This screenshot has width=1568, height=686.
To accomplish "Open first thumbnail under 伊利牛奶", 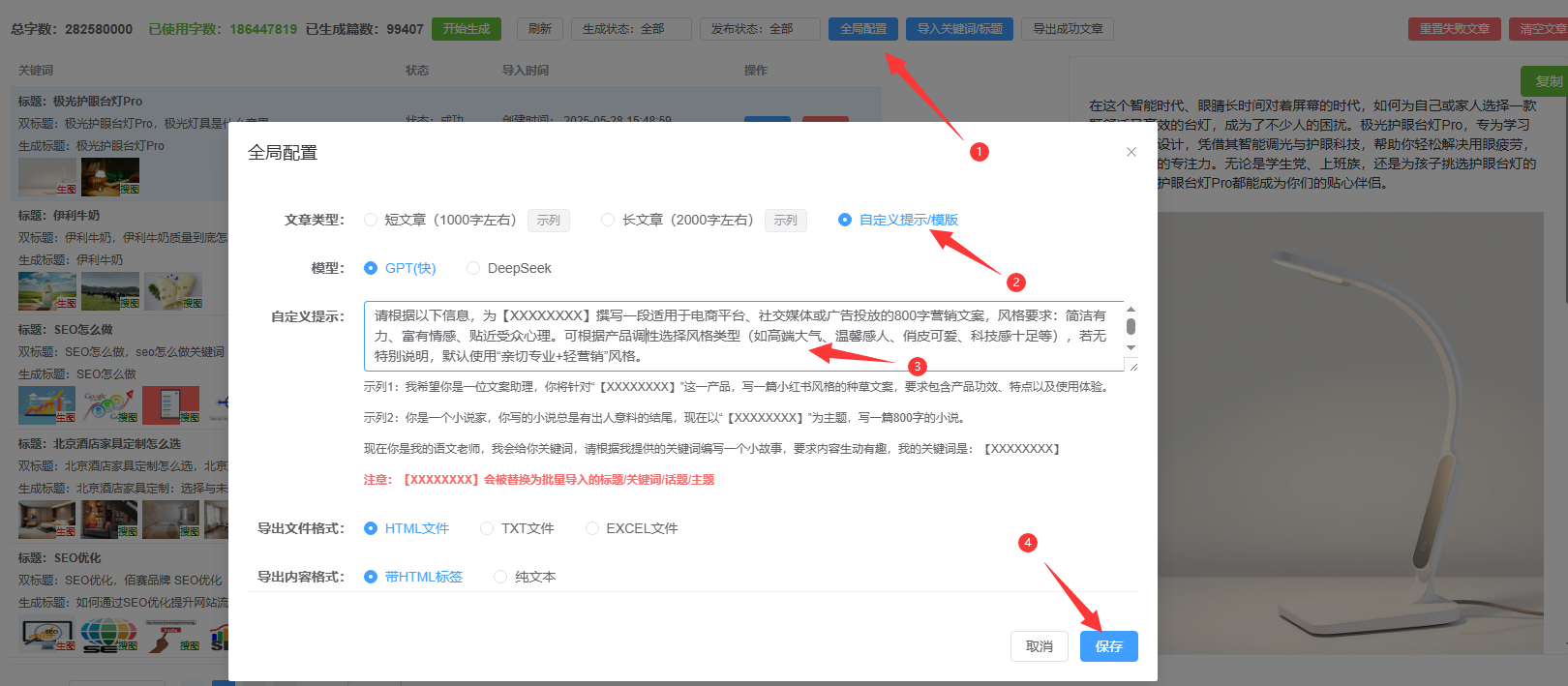I will coord(47,290).
